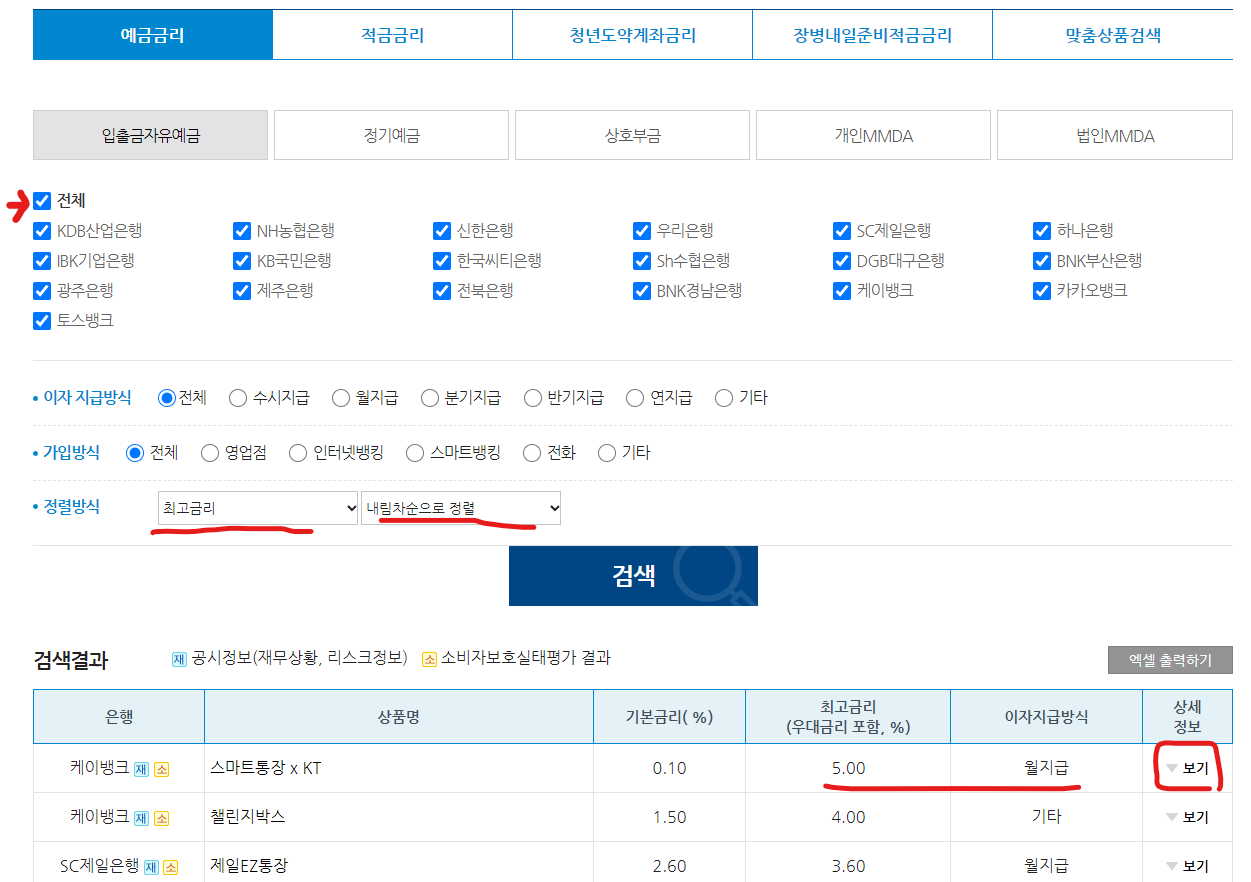Uncheck the 전체 select-all bank checkbox
Image resolution: width=1251 pixels, height=882 pixels.
[x=42, y=200]
